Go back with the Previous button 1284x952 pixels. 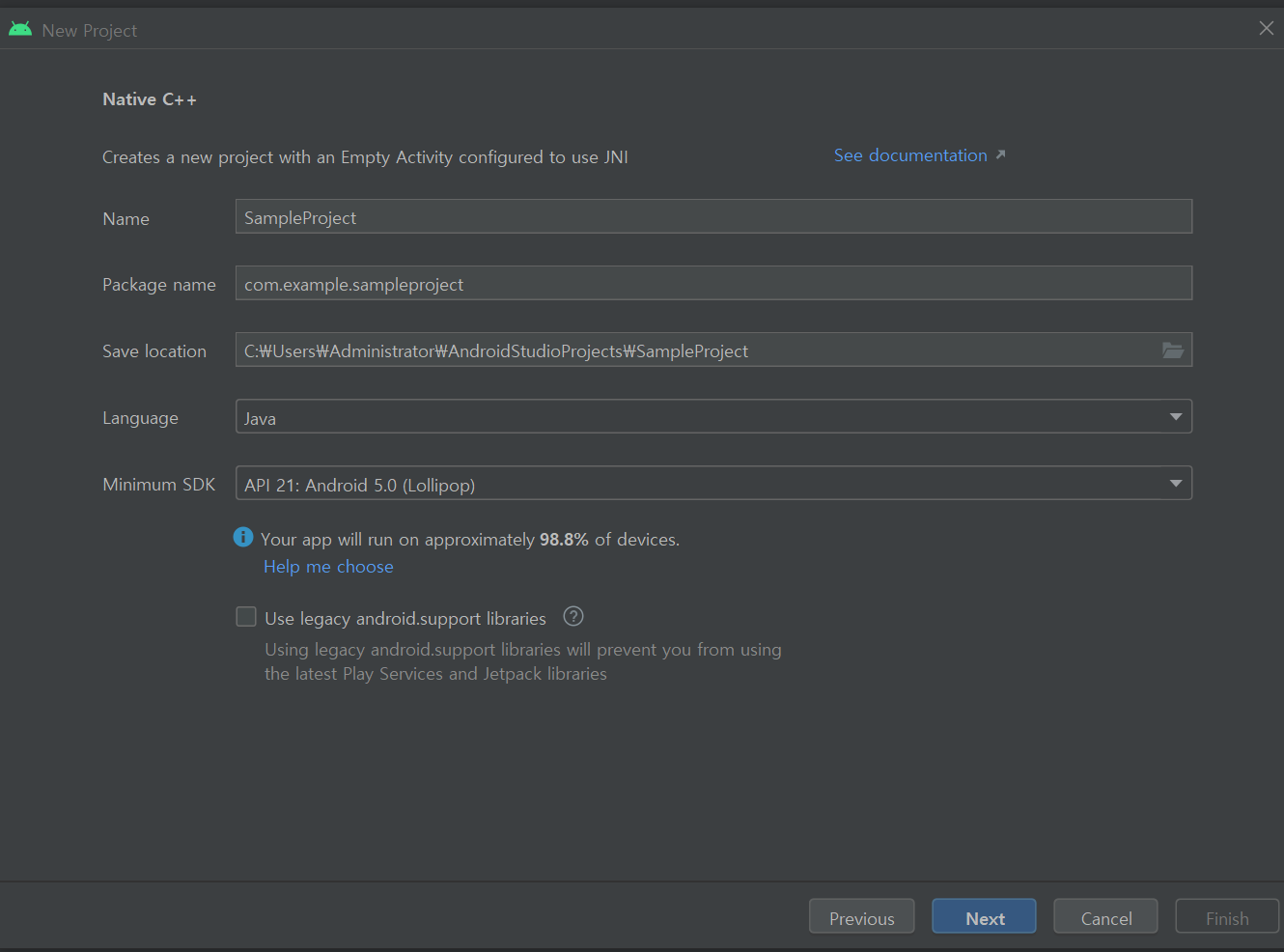(861, 917)
